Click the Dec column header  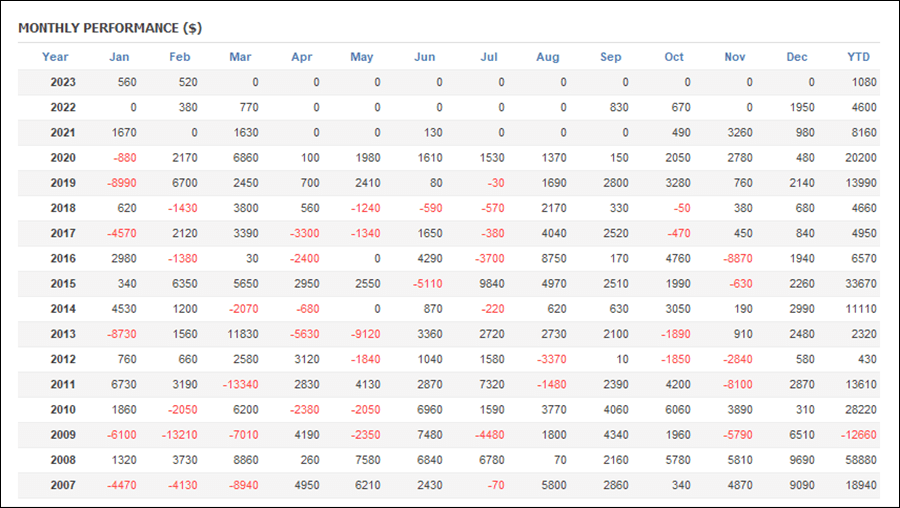[797, 57]
